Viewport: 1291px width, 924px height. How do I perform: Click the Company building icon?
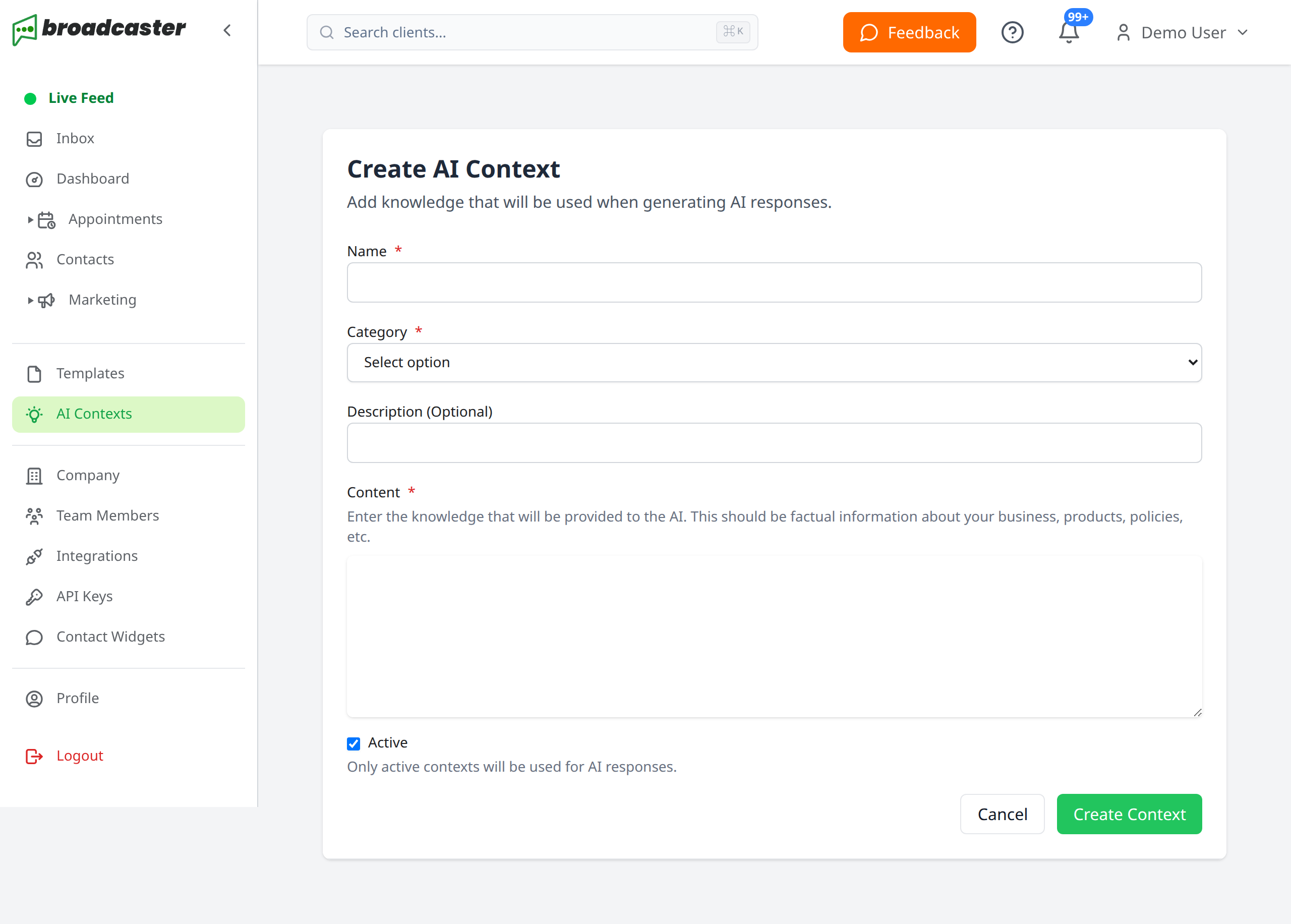click(34, 476)
